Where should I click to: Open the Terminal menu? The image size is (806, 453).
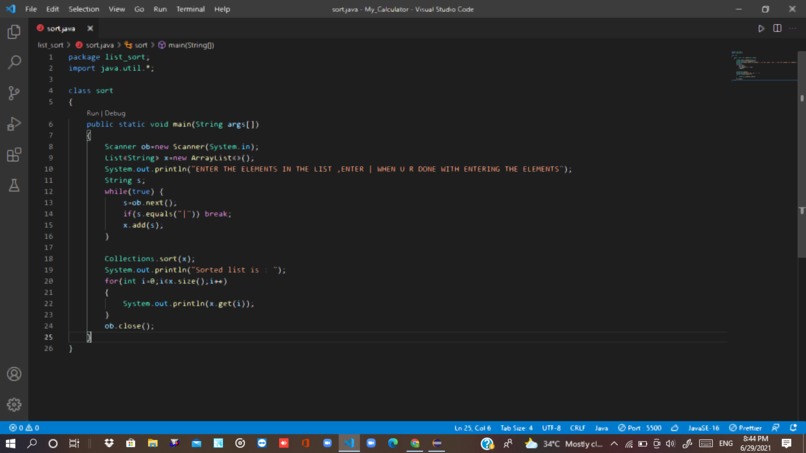point(190,9)
